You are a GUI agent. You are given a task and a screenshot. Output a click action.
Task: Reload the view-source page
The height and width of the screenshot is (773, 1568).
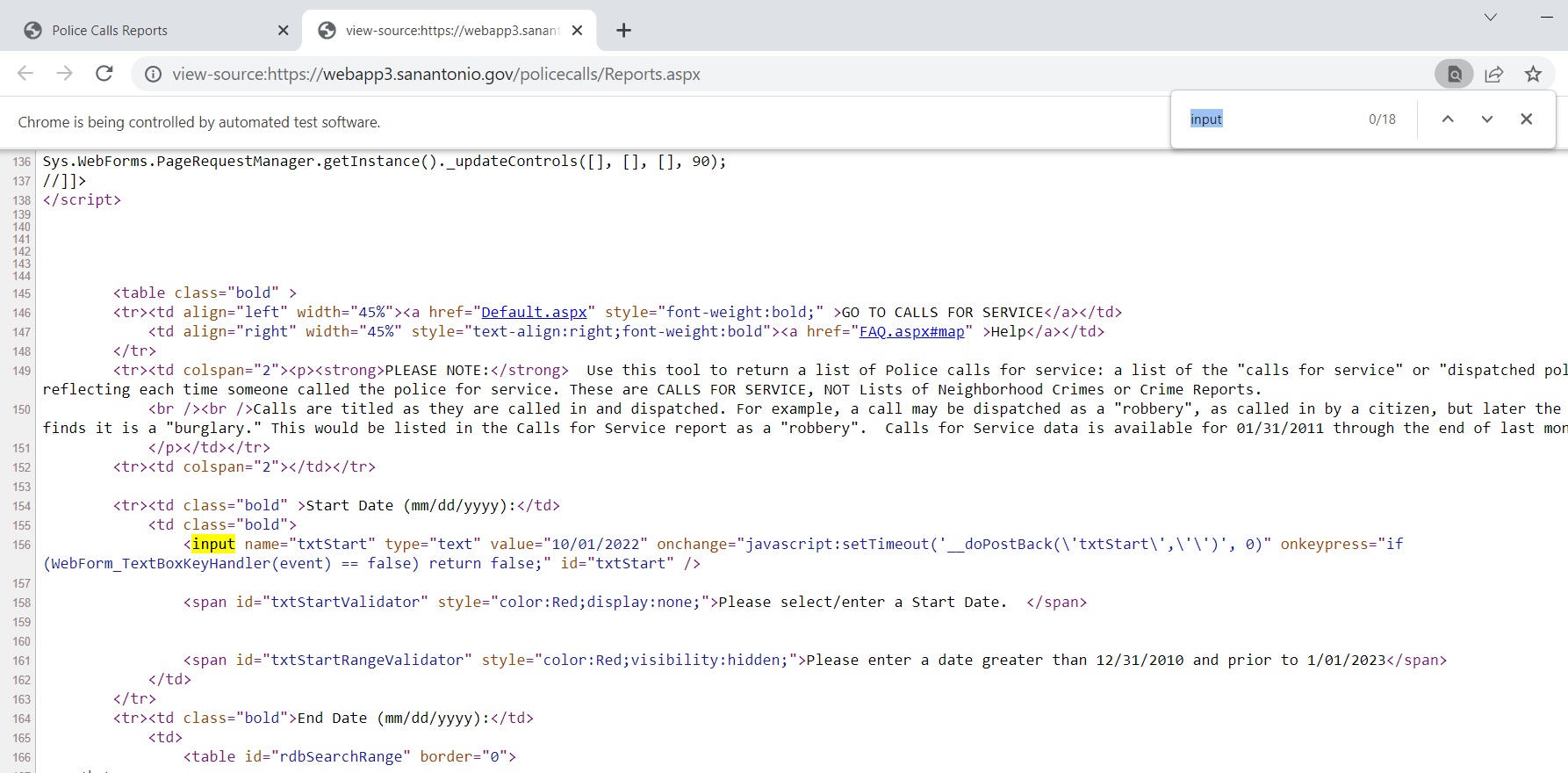[104, 74]
